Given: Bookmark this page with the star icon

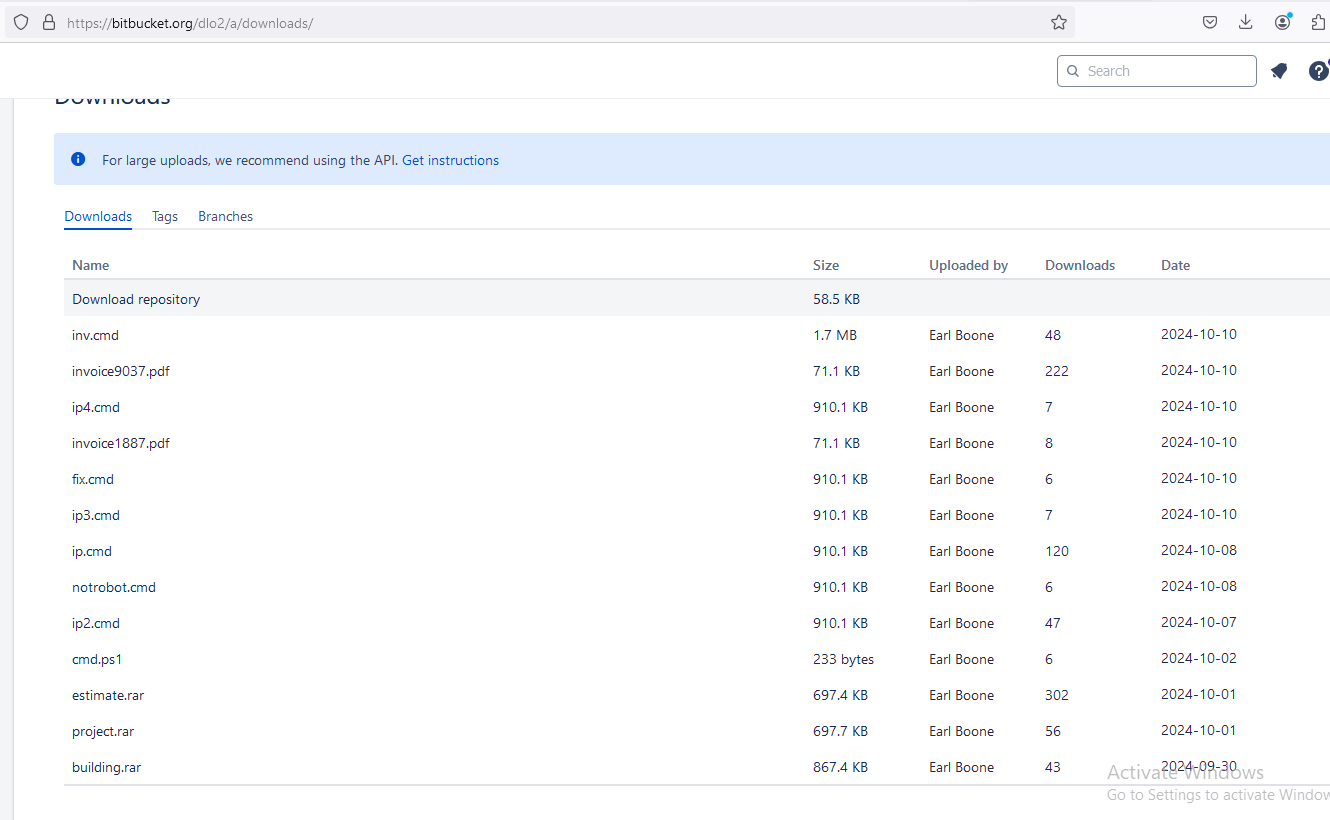Looking at the screenshot, I should click(1059, 22).
